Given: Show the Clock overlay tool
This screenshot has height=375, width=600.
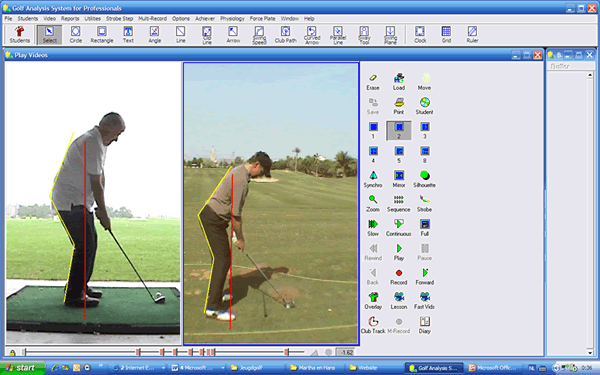Looking at the screenshot, I should tap(420, 35).
